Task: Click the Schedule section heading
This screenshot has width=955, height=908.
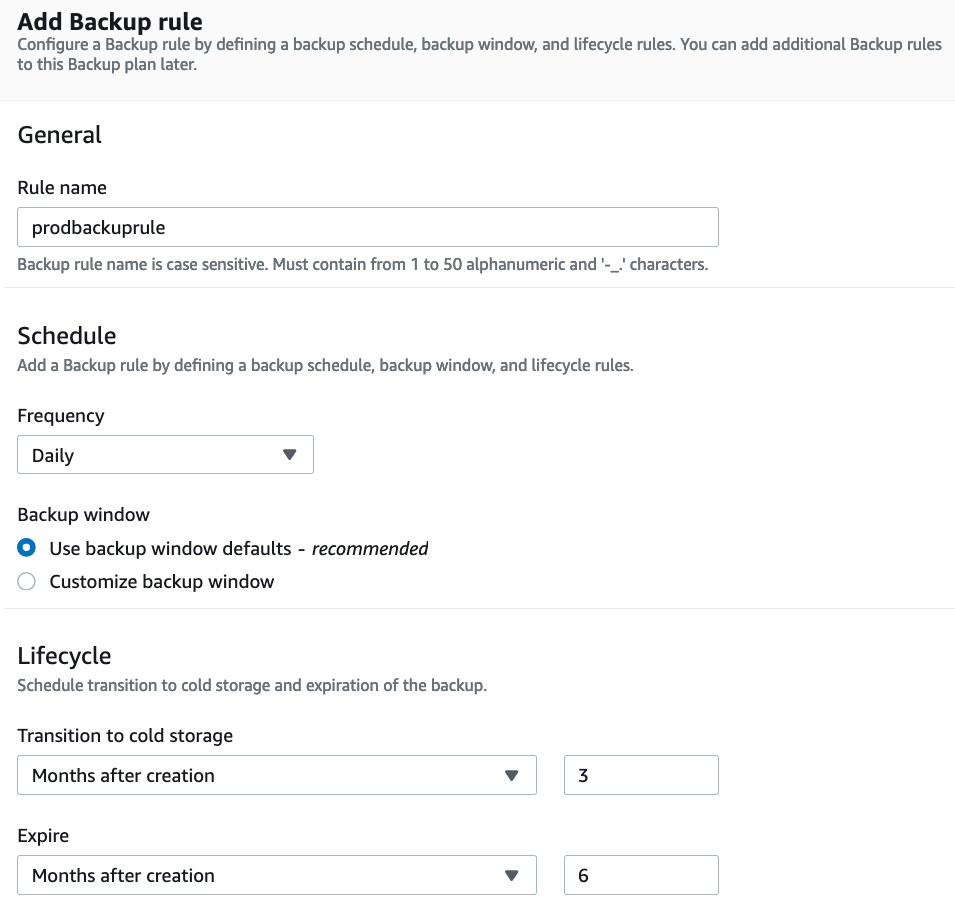Action: click(x=67, y=336)
